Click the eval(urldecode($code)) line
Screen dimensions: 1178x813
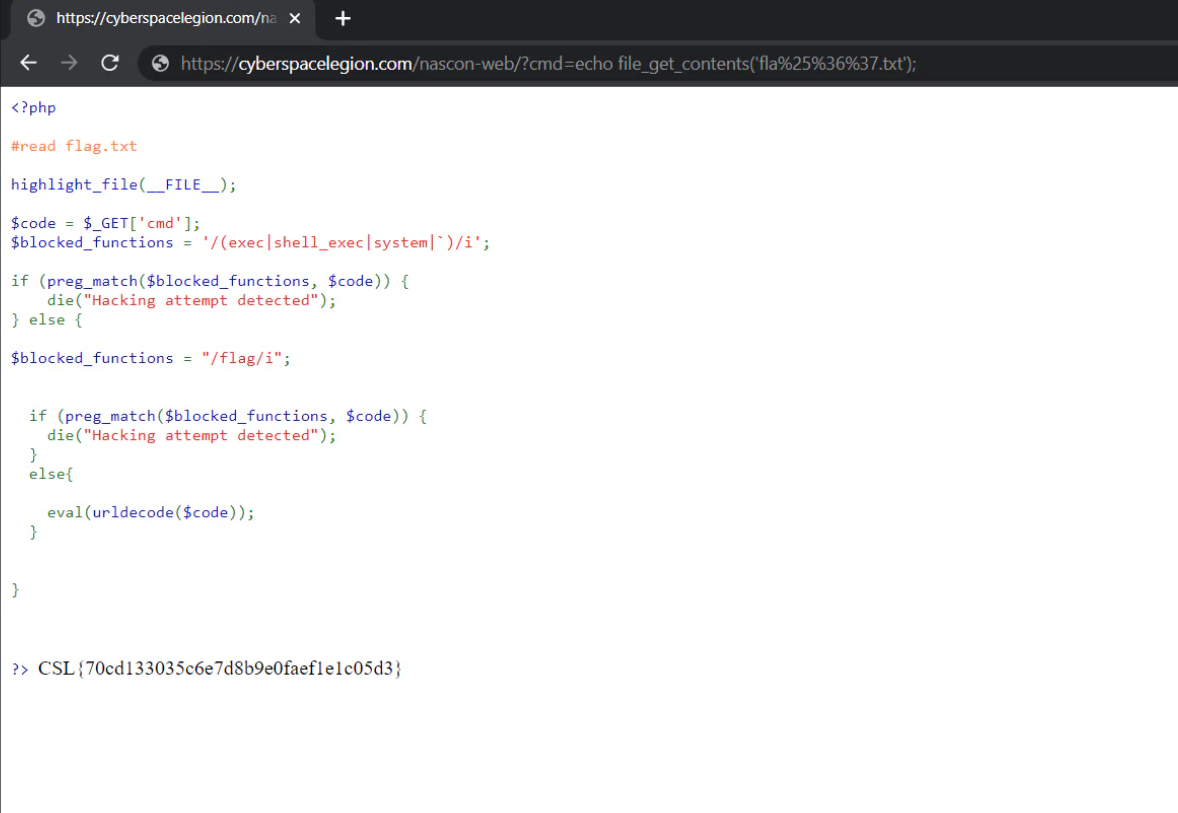tap(150, 512)
